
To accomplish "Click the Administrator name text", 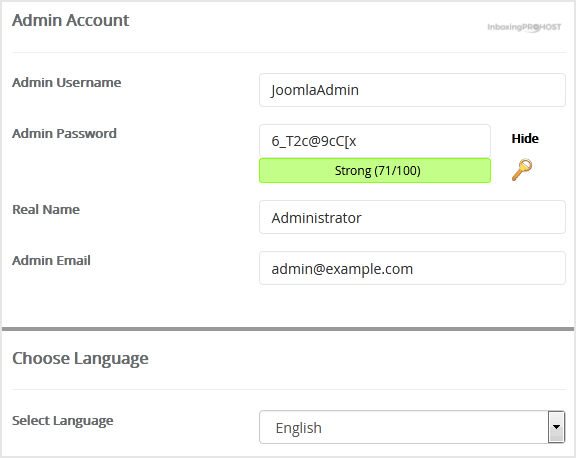I will 316,218.
